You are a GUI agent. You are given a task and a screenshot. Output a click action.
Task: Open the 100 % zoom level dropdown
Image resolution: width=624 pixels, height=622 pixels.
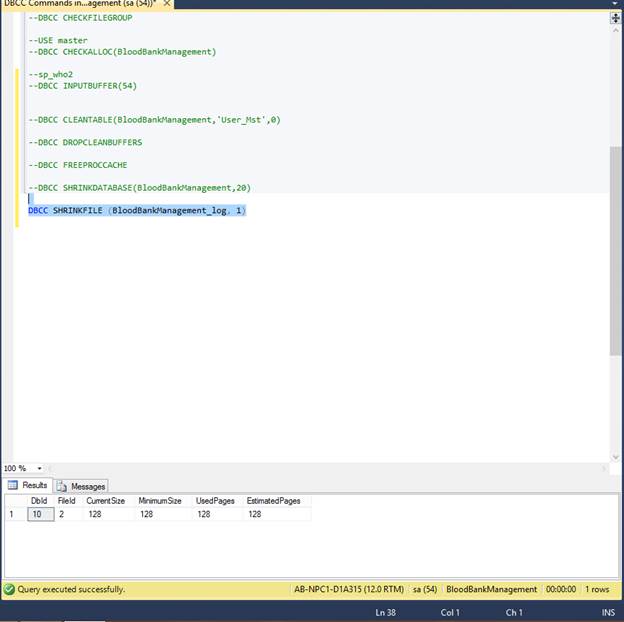point(39,468)
